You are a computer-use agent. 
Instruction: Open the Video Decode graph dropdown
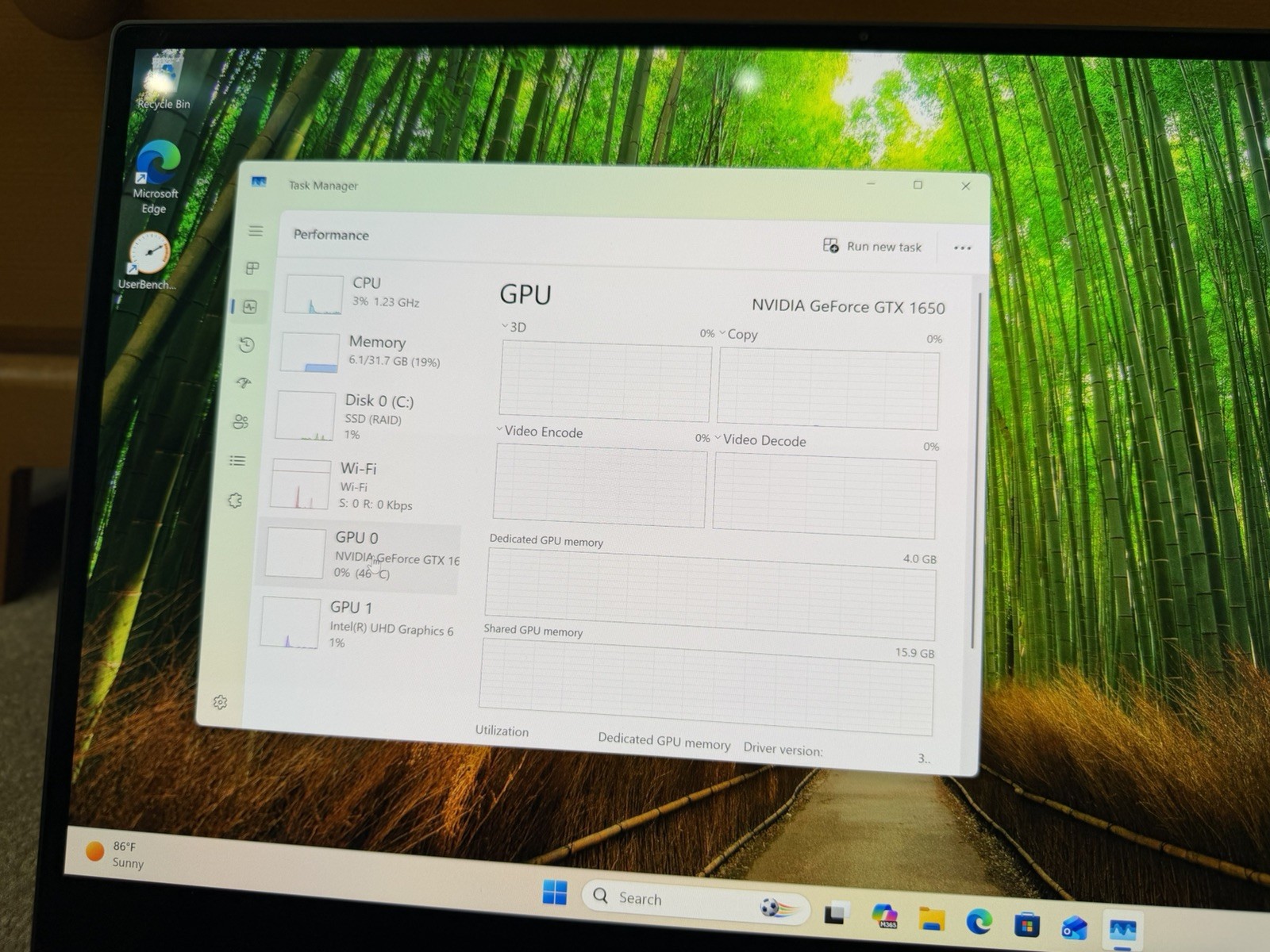tap(718, 438)
